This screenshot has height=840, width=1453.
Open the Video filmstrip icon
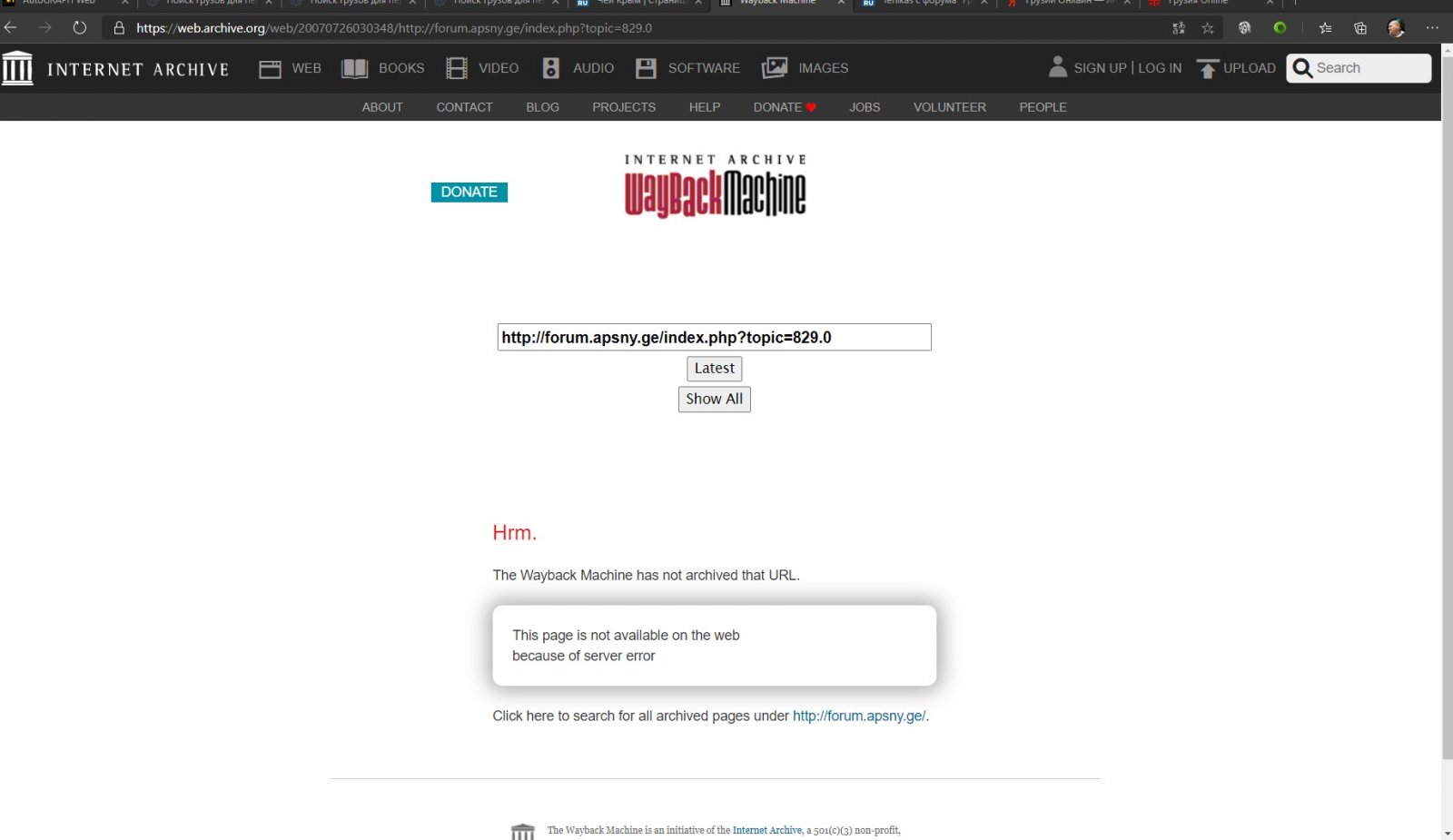[x=457, y=68]
